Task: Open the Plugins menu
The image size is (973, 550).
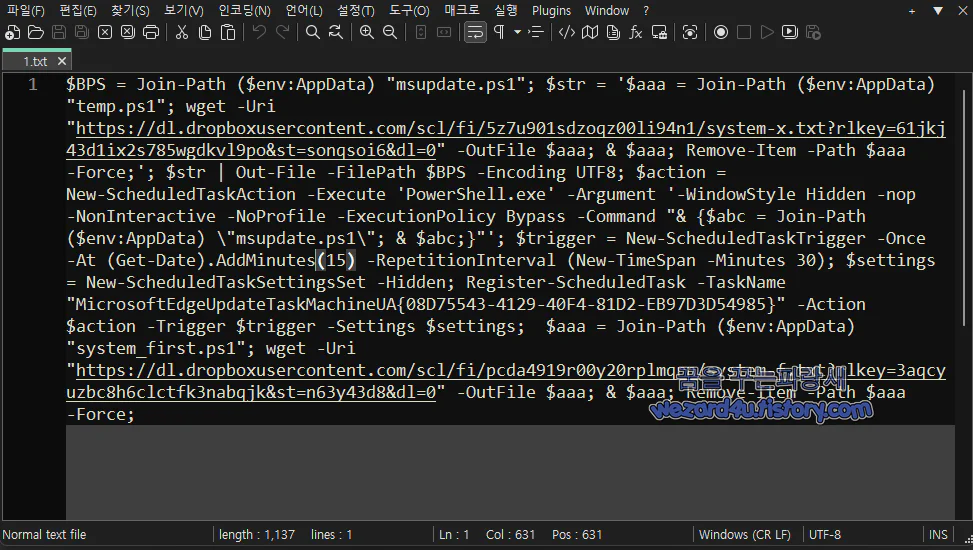Action: 551,11
